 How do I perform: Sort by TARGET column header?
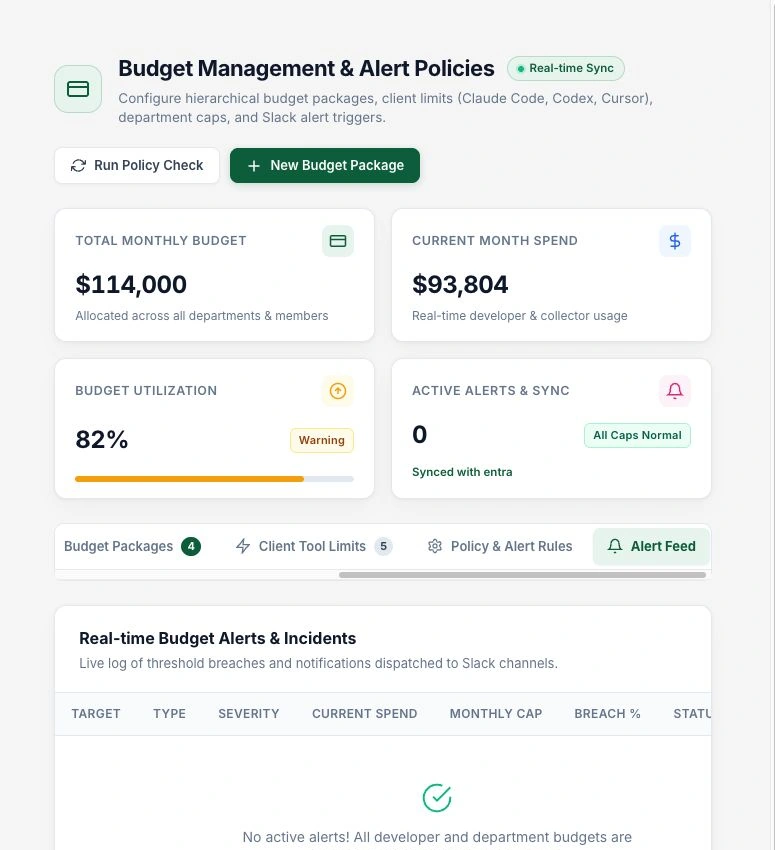[x=96, y=713]
